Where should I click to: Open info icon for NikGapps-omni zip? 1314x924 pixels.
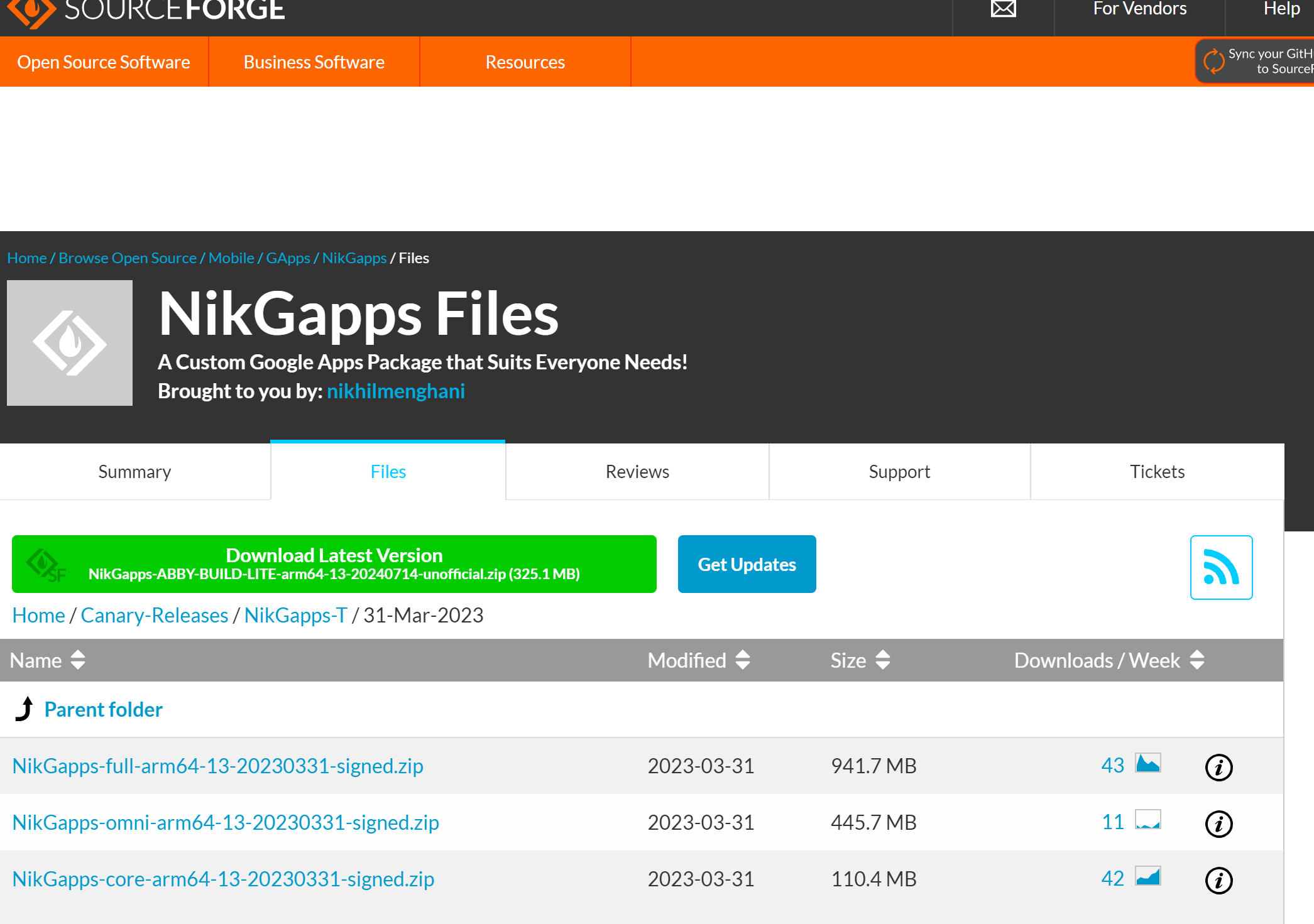tap(1219, 823)
